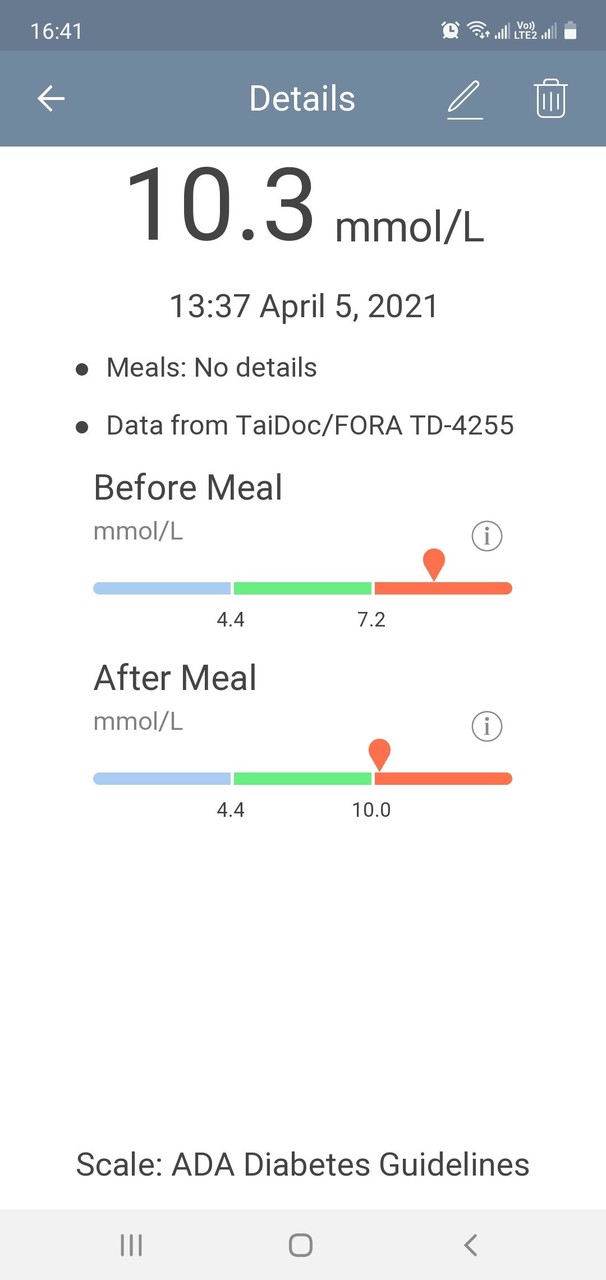The image size is (606, 1280).
Task: Select the date 13:37 April 5, 2021
Action: click(x=303, y=306)
